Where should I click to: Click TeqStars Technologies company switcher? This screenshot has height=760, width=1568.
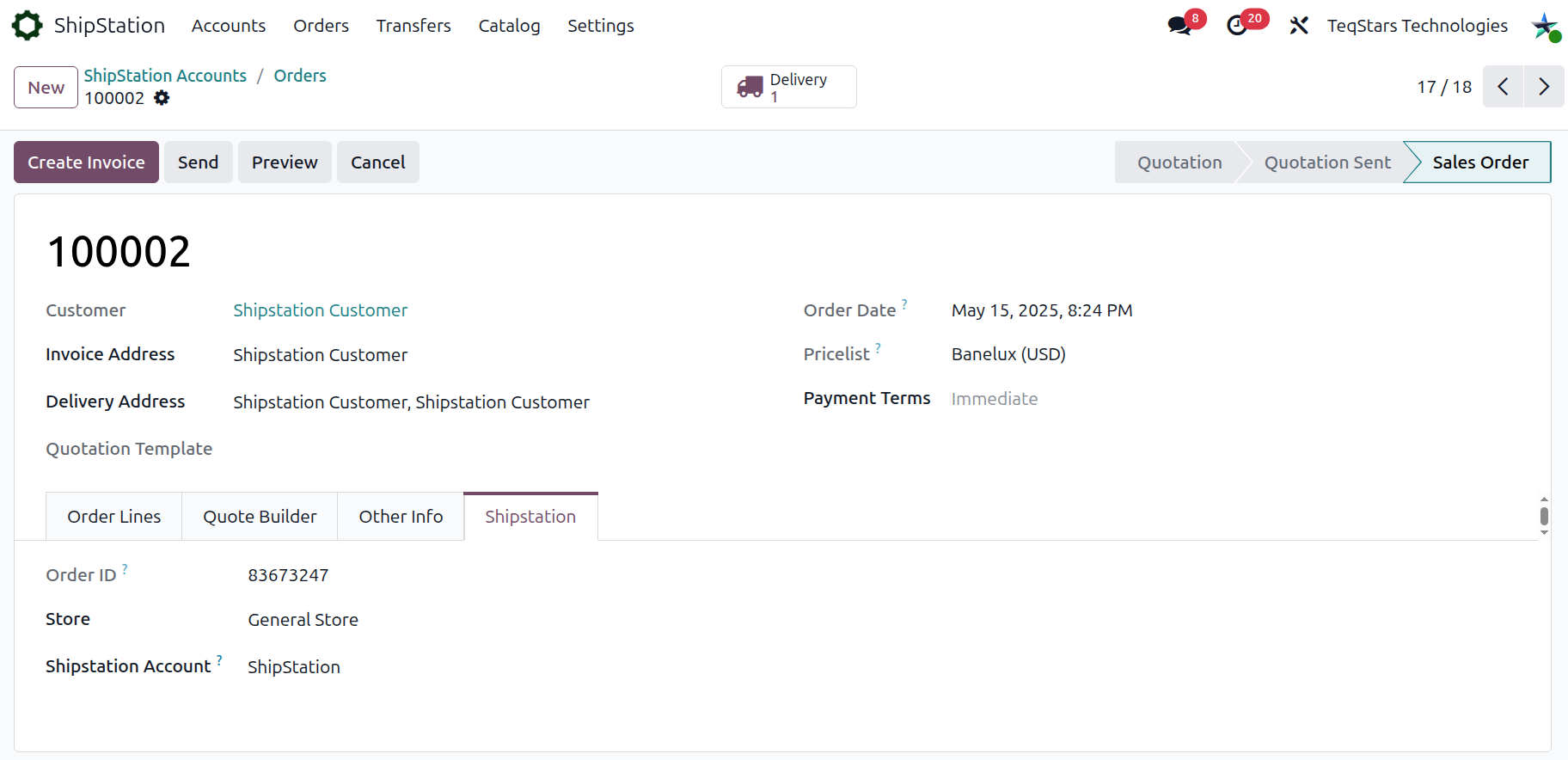[1418, 26]
